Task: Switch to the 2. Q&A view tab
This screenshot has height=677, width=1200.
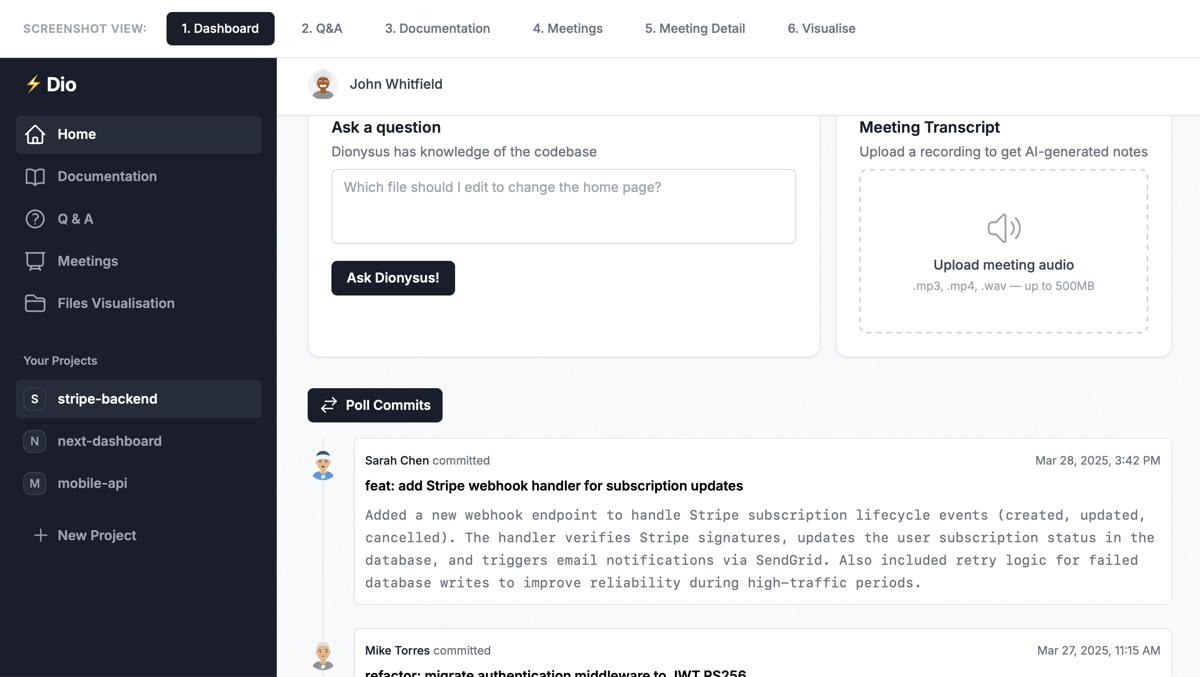Action: point(322,28)
